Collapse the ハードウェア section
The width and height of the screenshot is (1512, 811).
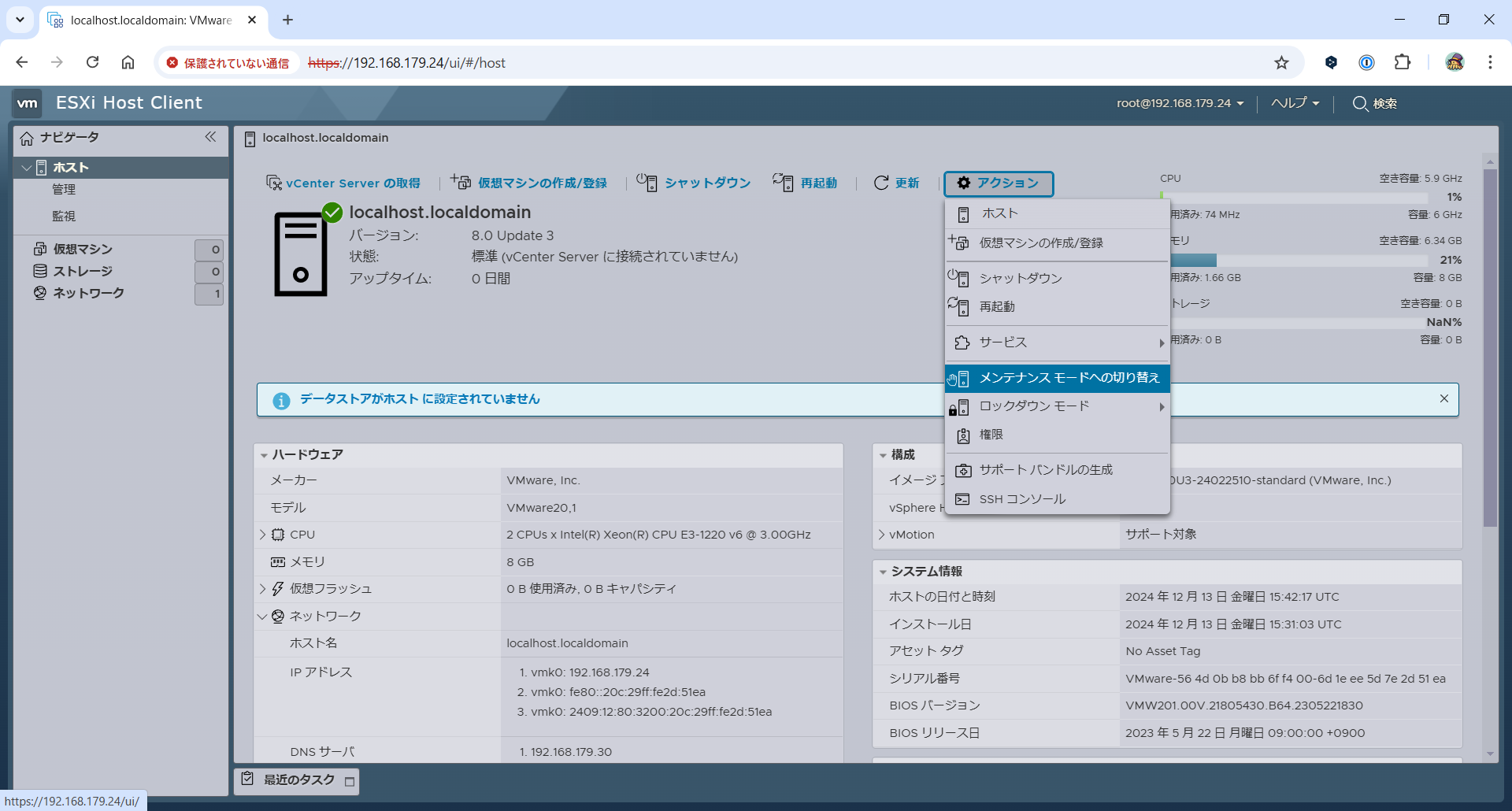pos(264,455)
